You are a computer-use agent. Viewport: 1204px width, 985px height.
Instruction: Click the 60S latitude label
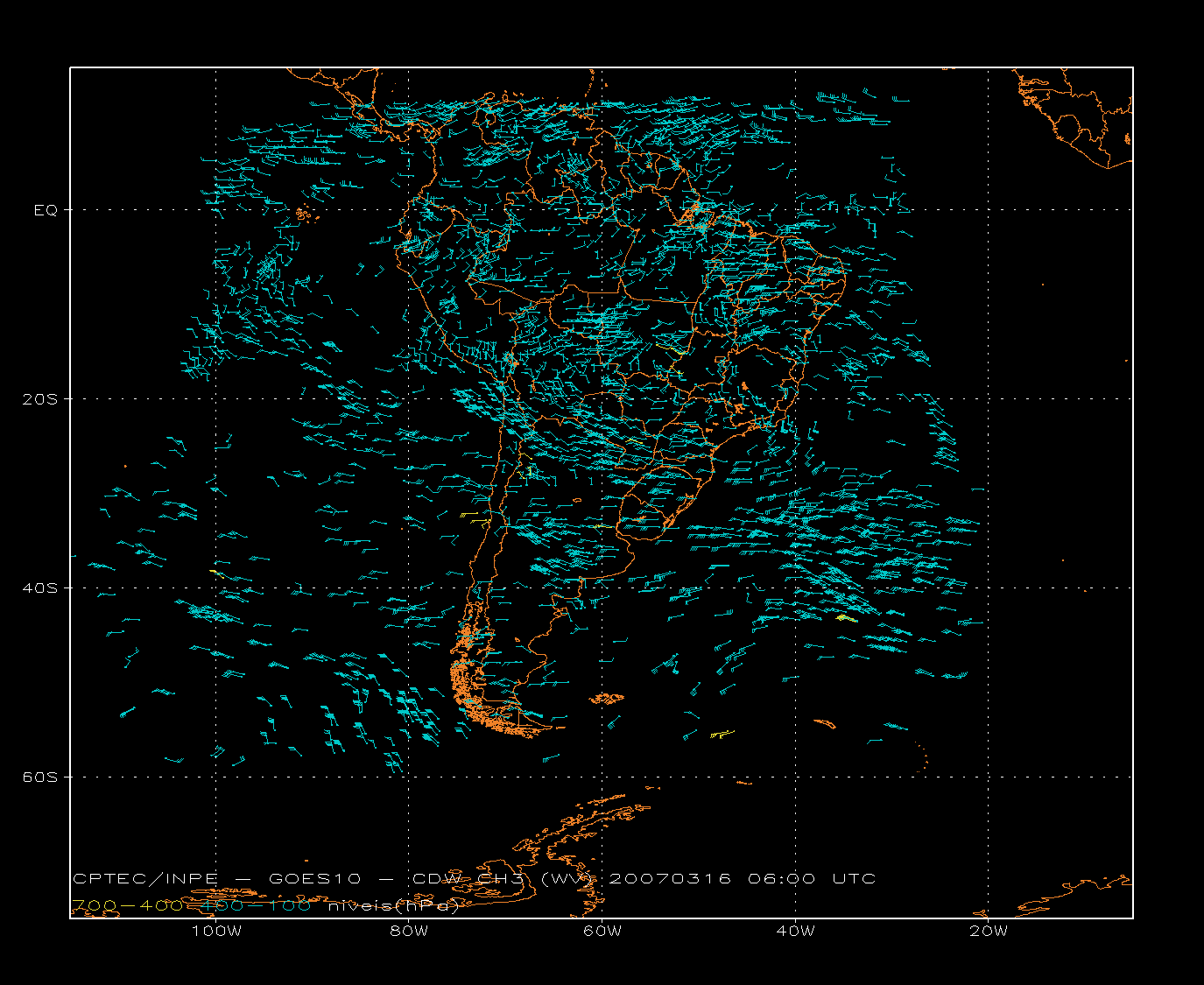coord(40,777)
